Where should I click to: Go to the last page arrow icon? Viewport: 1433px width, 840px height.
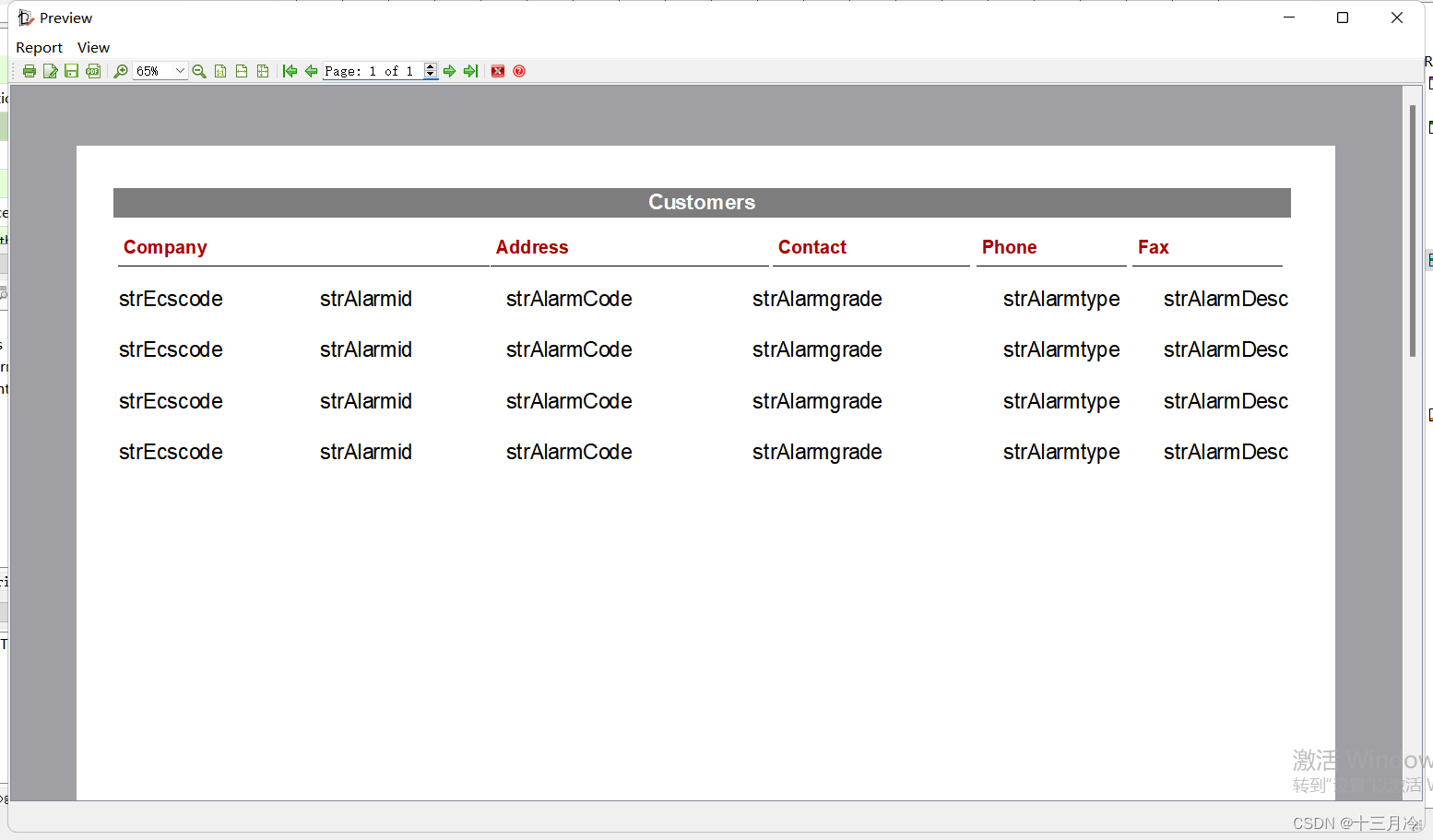point(470,70)
